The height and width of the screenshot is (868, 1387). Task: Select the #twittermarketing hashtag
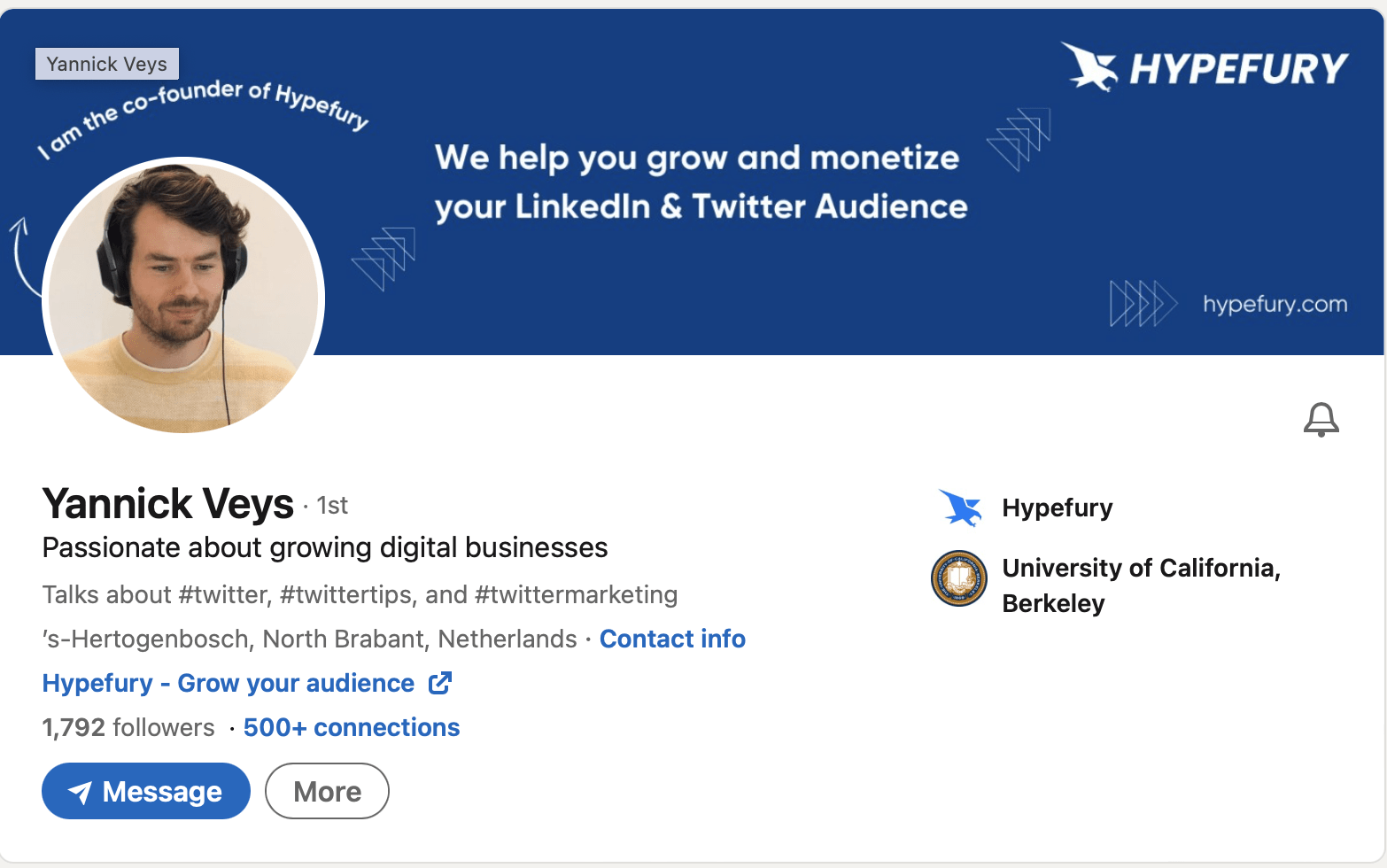[575, 594]
